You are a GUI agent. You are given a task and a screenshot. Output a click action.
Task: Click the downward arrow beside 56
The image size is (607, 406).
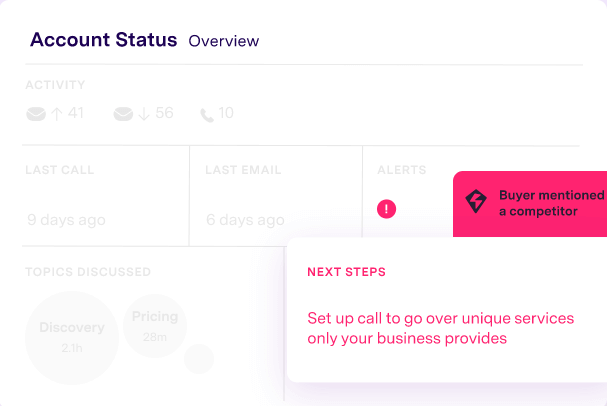tap(144, 114)
